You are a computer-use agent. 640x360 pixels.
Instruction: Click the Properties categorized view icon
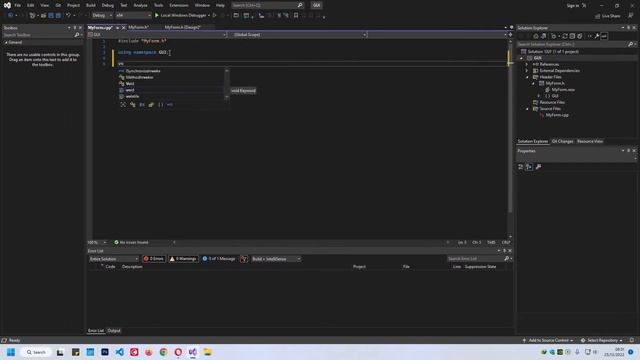pyautogui.click(x=520, y=167)
